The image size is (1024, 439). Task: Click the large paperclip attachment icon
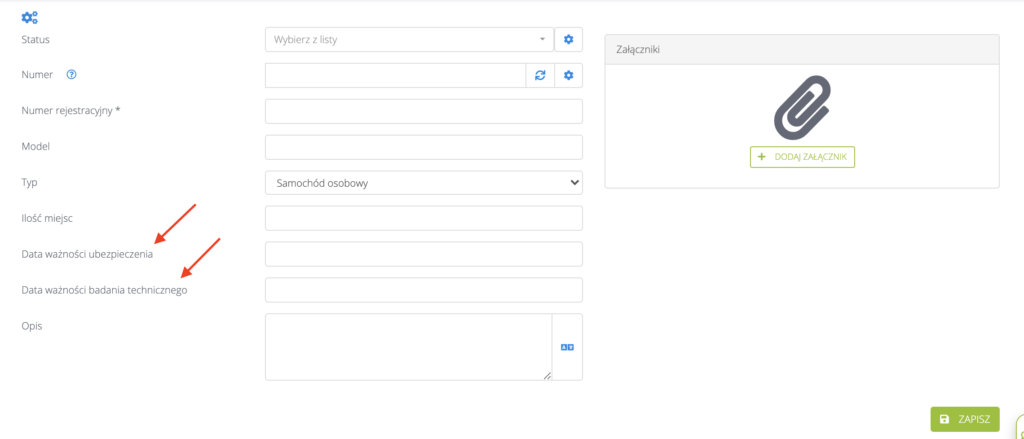click(802, 106)
